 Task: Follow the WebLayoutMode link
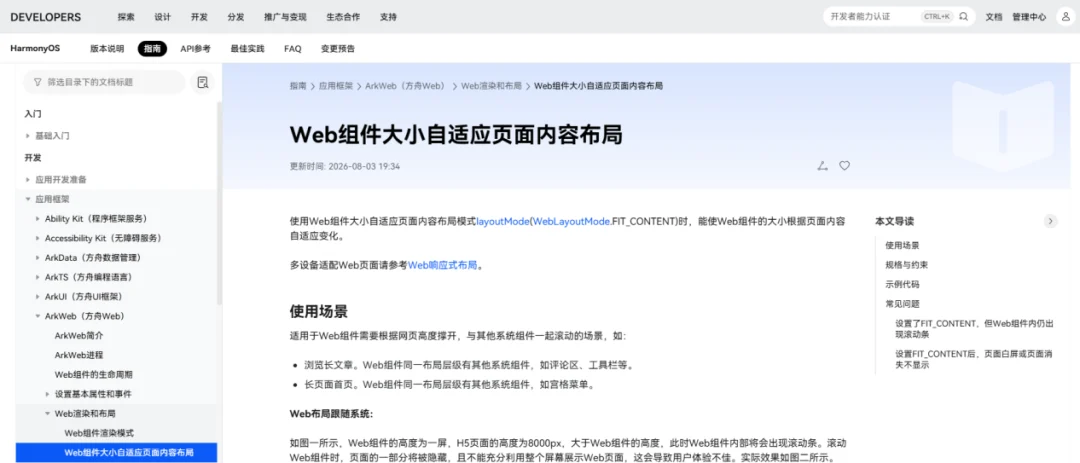(x=571, y=222)
